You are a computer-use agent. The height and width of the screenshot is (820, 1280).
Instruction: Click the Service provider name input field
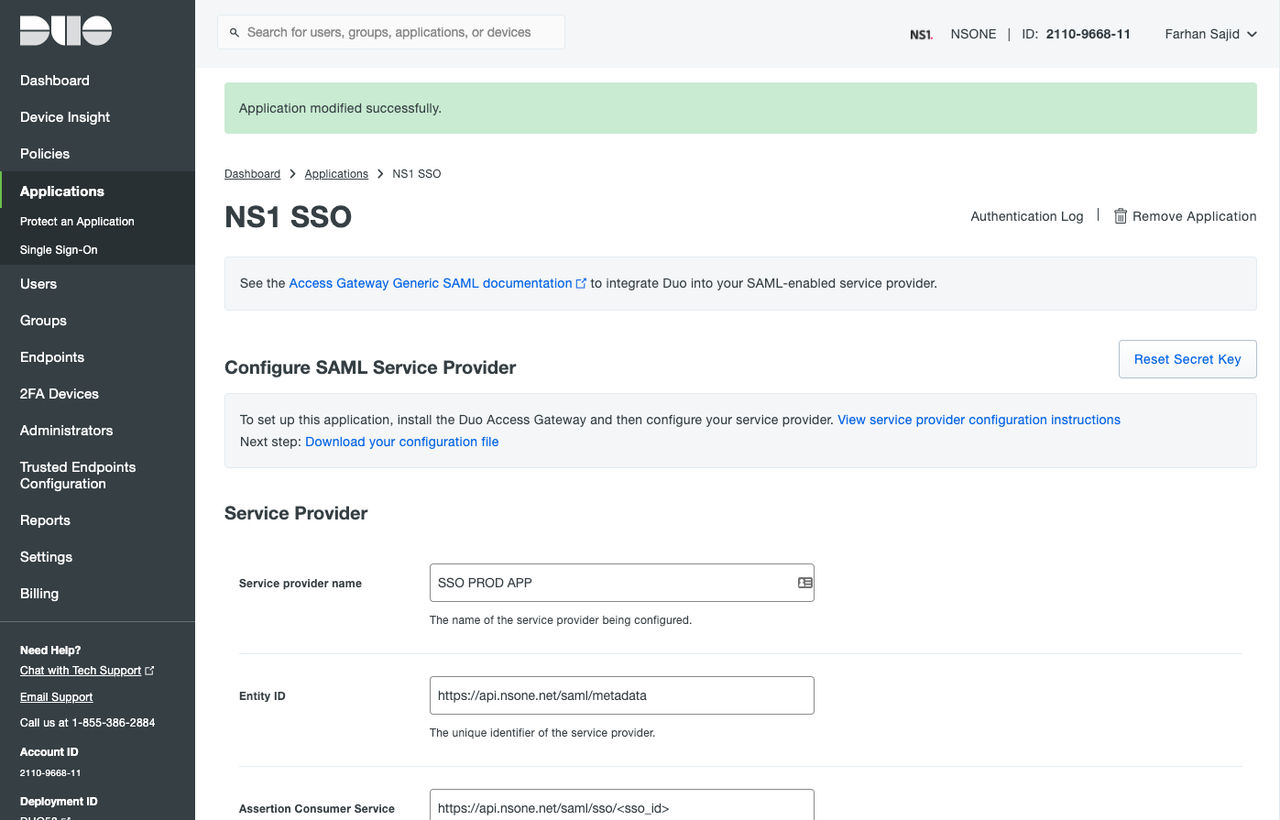point(622,583)
